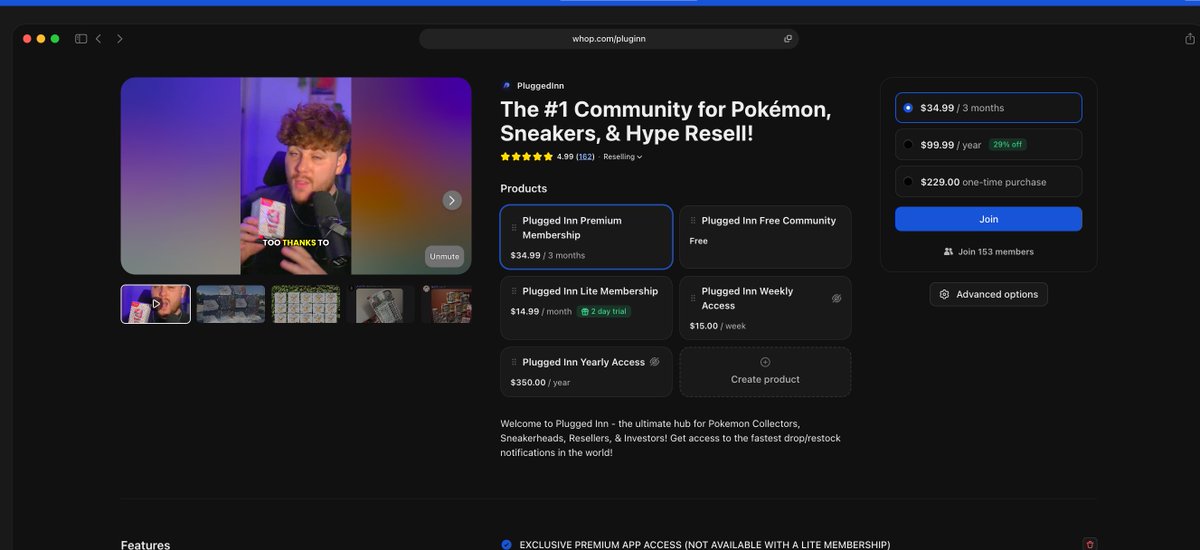The image size is (1200, 550).
Task: Click the blue checkmark beside EXCLUSIVE PREMIUM APP ACCESS
Action: click(x=506, y=544)
